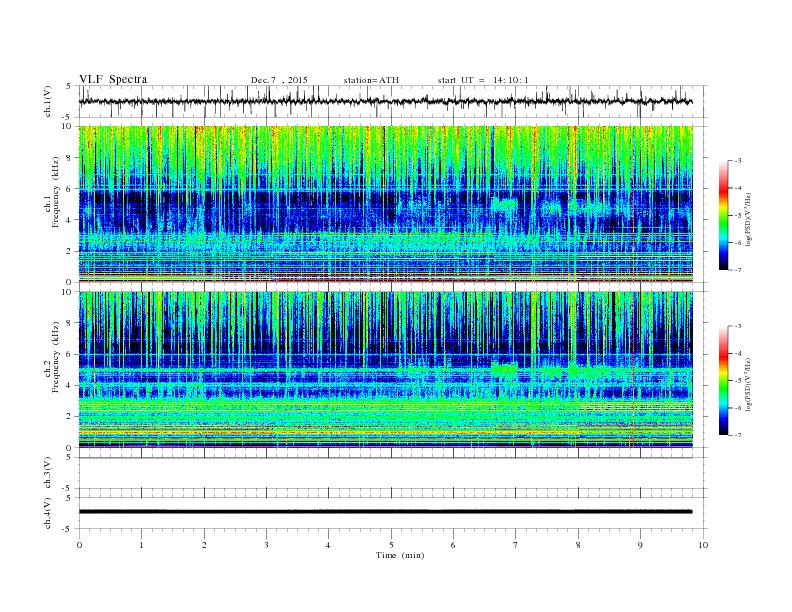The image size is (792, 612).
Task: Click the 'VLF Spectra' plot title
Action: point(113,79)
